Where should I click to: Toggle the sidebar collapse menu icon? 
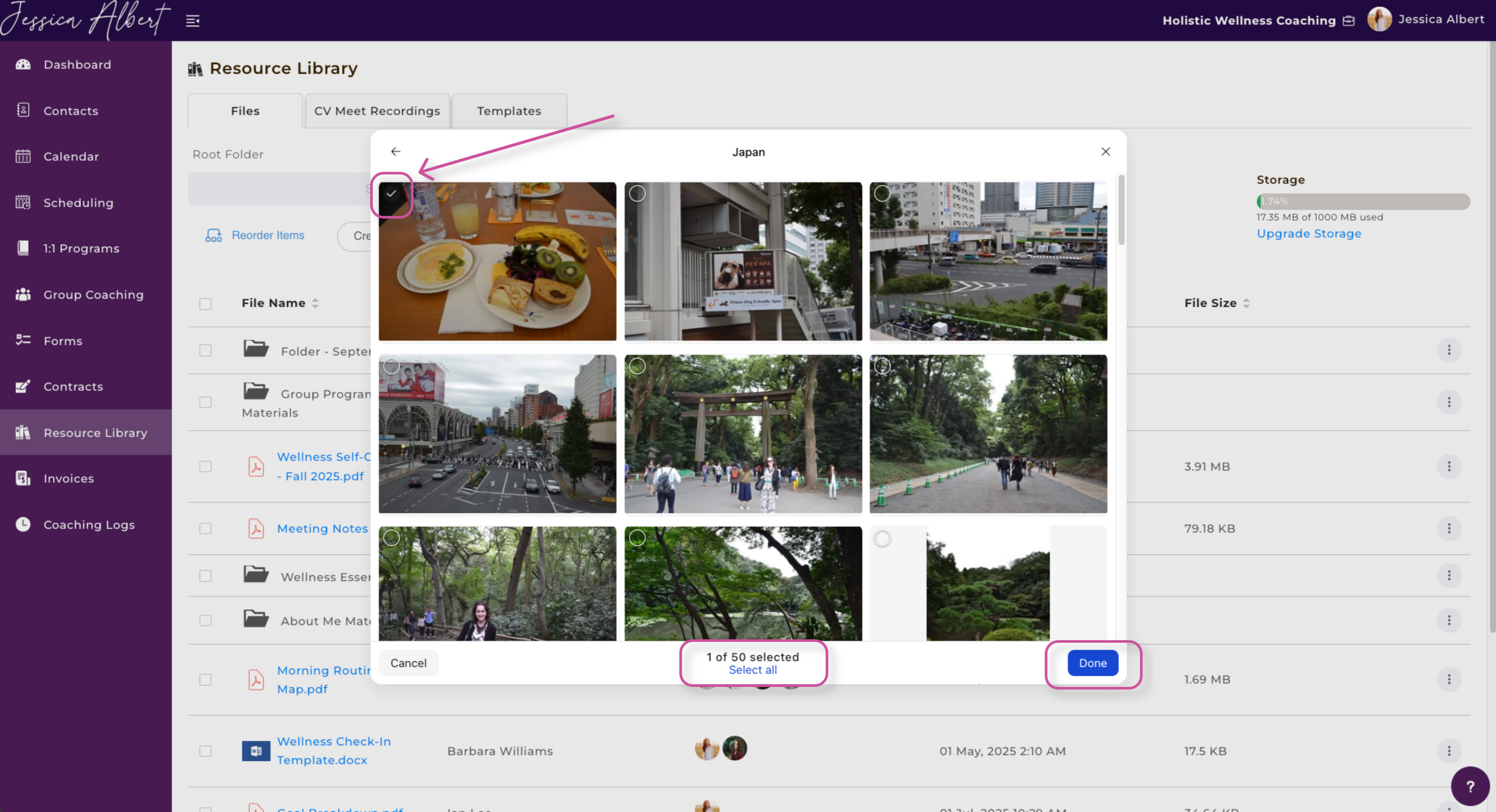(x=192, y=21)
